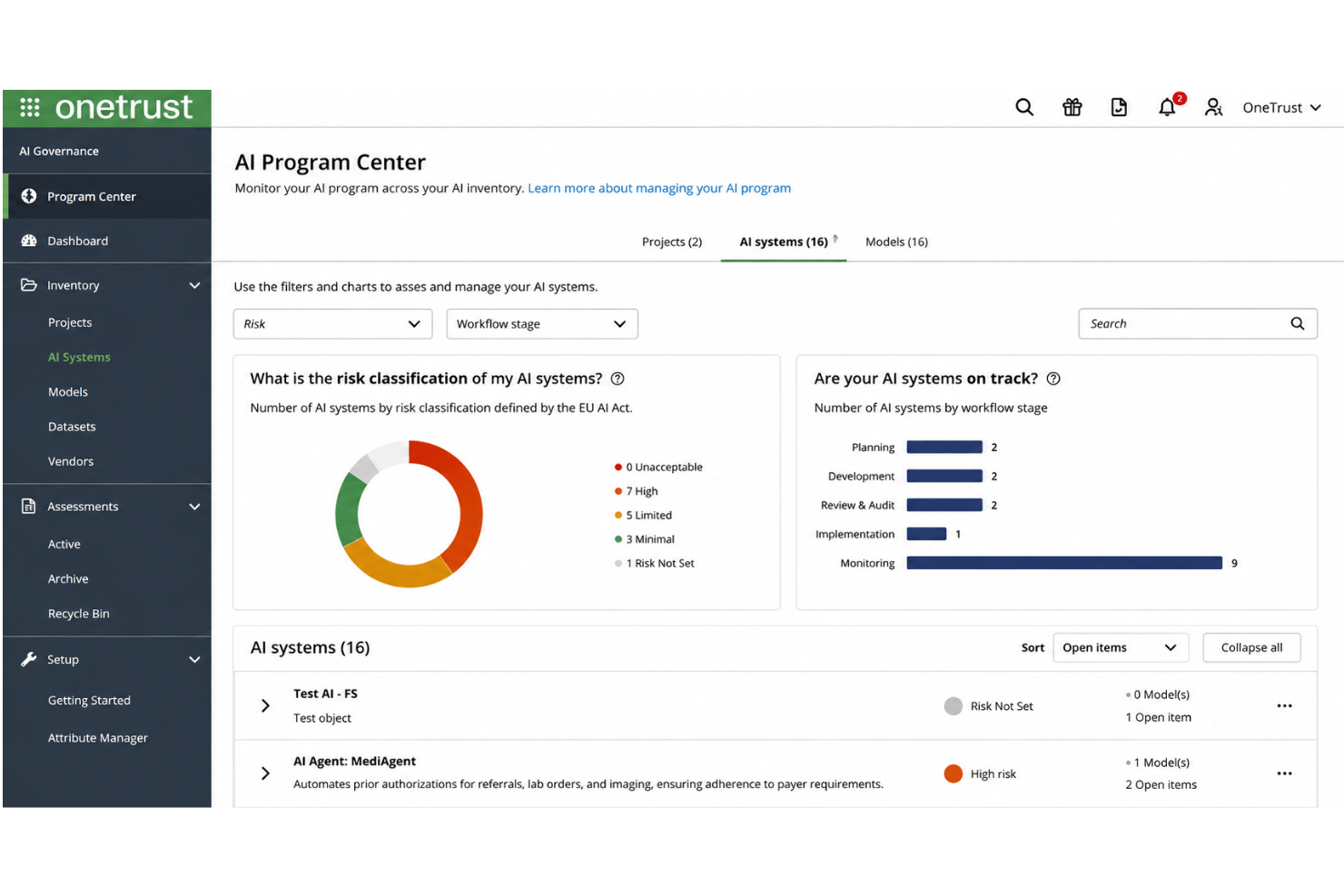Open the Sort by Open items dropdown
Screen dimensions: 1344x896
(x=1121, y=647)
